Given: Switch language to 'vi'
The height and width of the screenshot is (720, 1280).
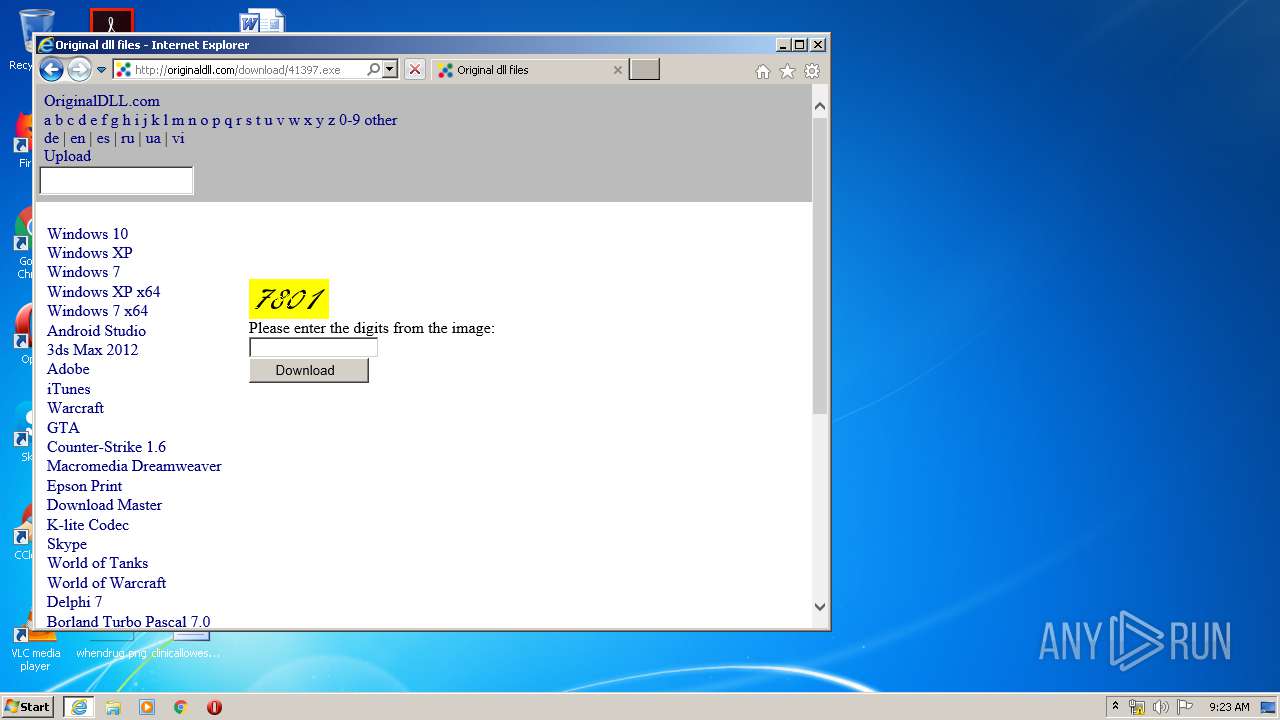Looking at the screenshot, I should point(178,138).
